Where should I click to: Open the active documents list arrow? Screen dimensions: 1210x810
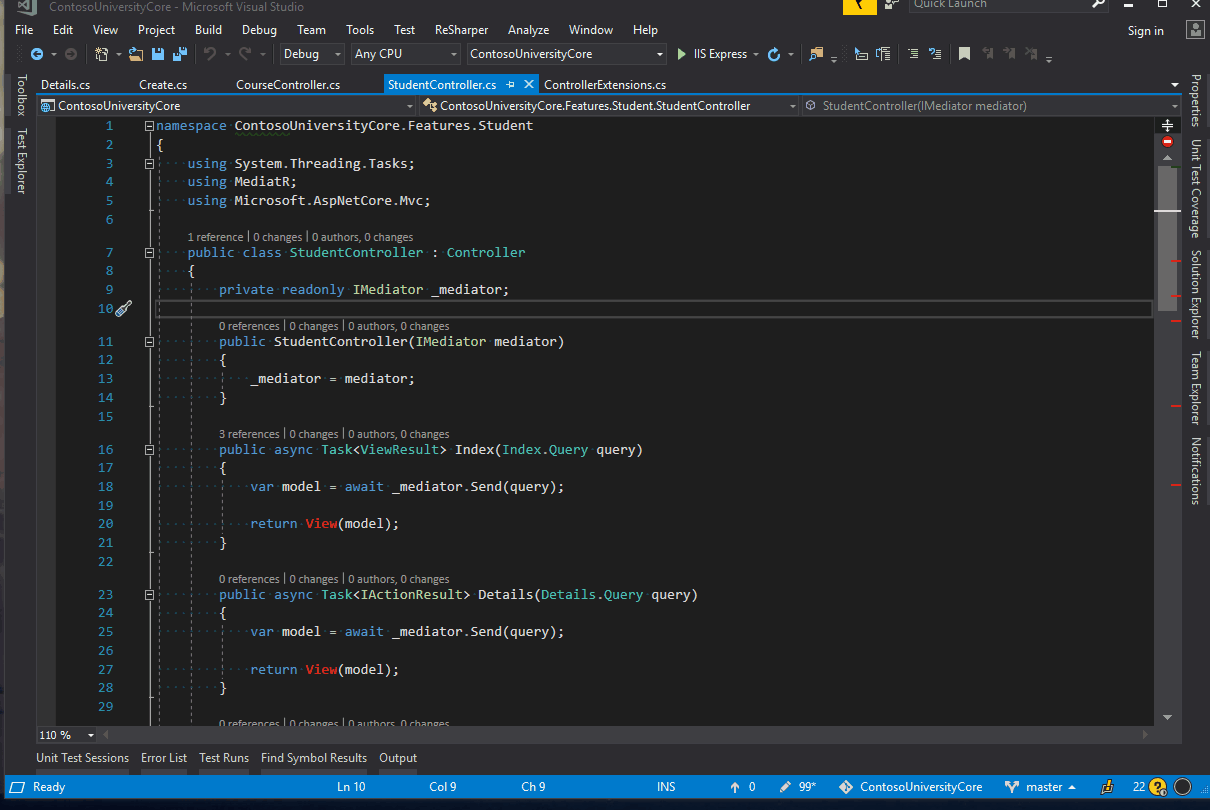1174,85
